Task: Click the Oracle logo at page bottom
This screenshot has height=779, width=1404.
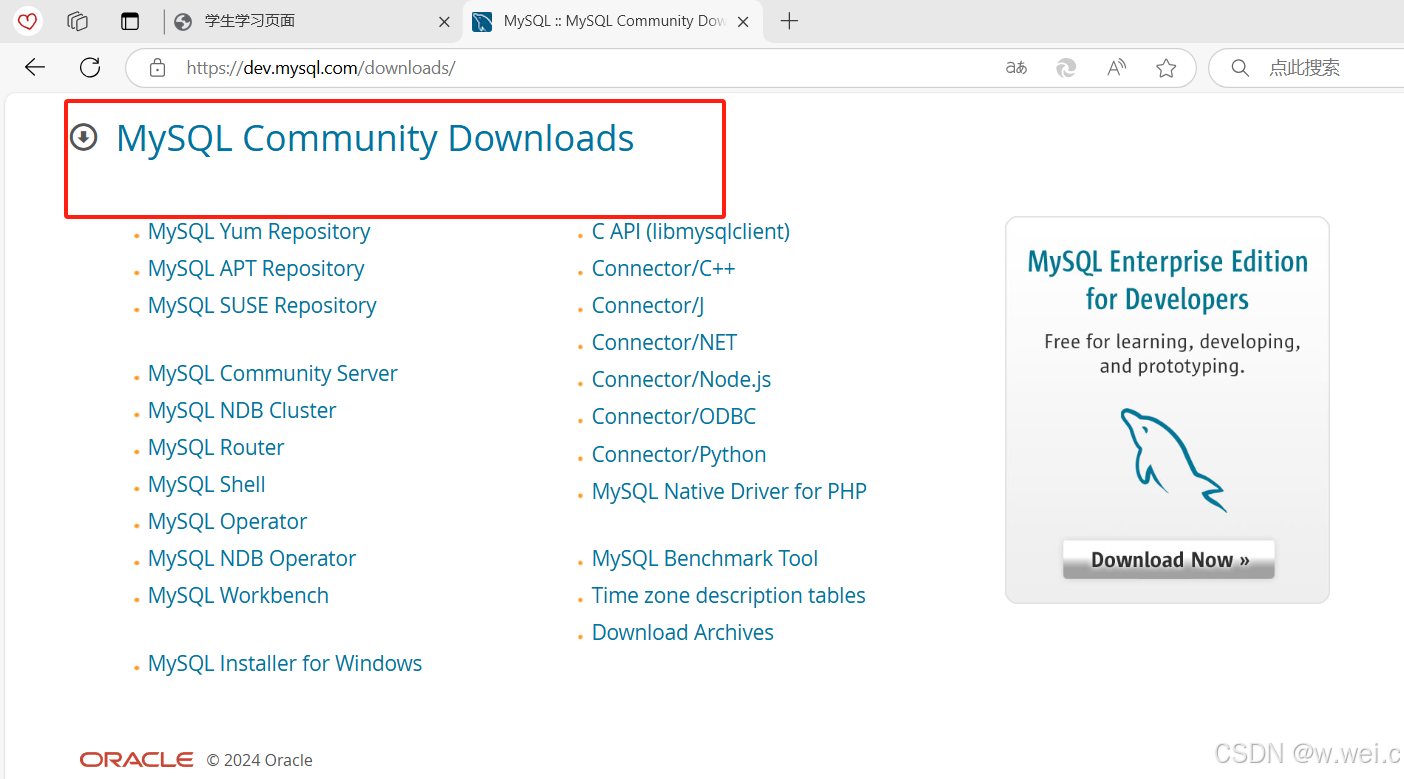Action: pyautogui.click(x=136, y=759)
